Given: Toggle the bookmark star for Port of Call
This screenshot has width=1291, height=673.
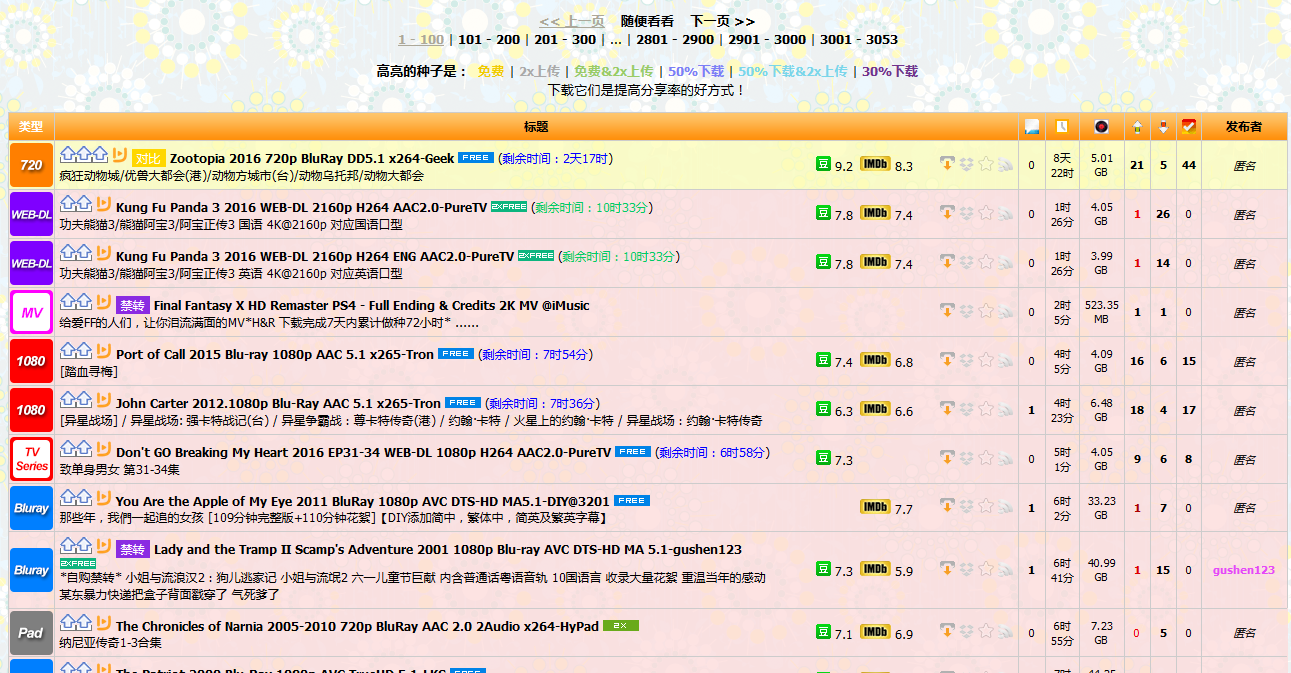Looking at the screenshot, I should (986, 360).
